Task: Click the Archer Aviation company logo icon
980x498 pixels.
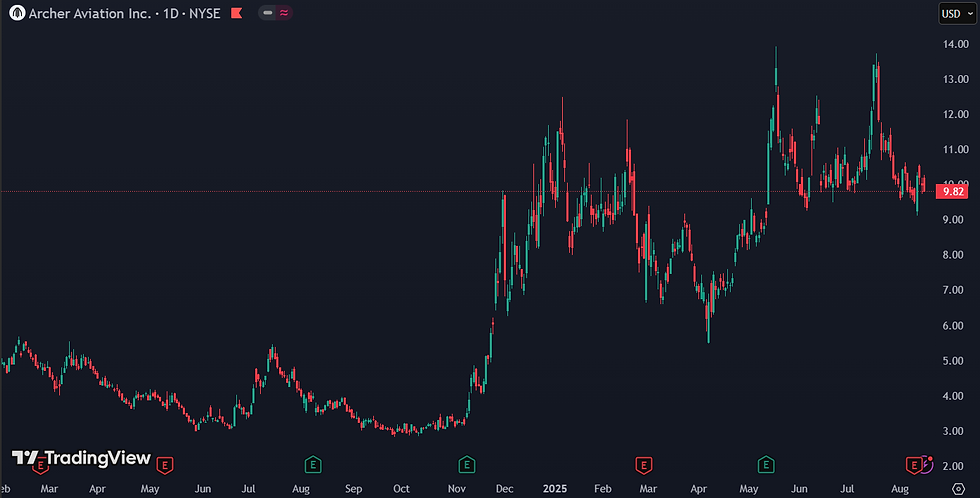Action: coord(18,13)
